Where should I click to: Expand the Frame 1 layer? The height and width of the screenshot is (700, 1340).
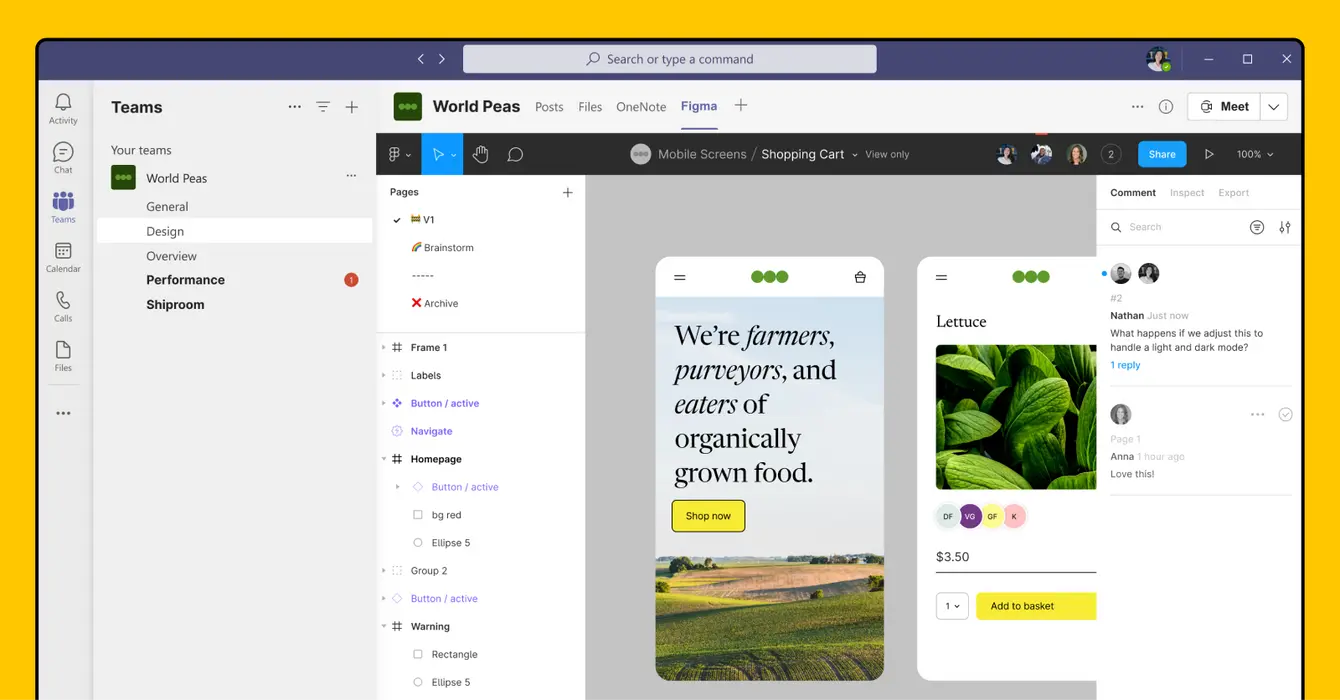coord(384,347)
